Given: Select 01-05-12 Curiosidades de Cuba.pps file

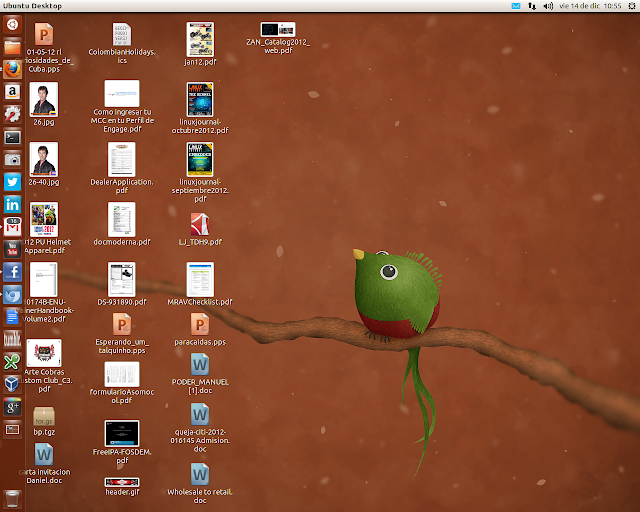Looking at the screenshot, I should pos(44,47).
